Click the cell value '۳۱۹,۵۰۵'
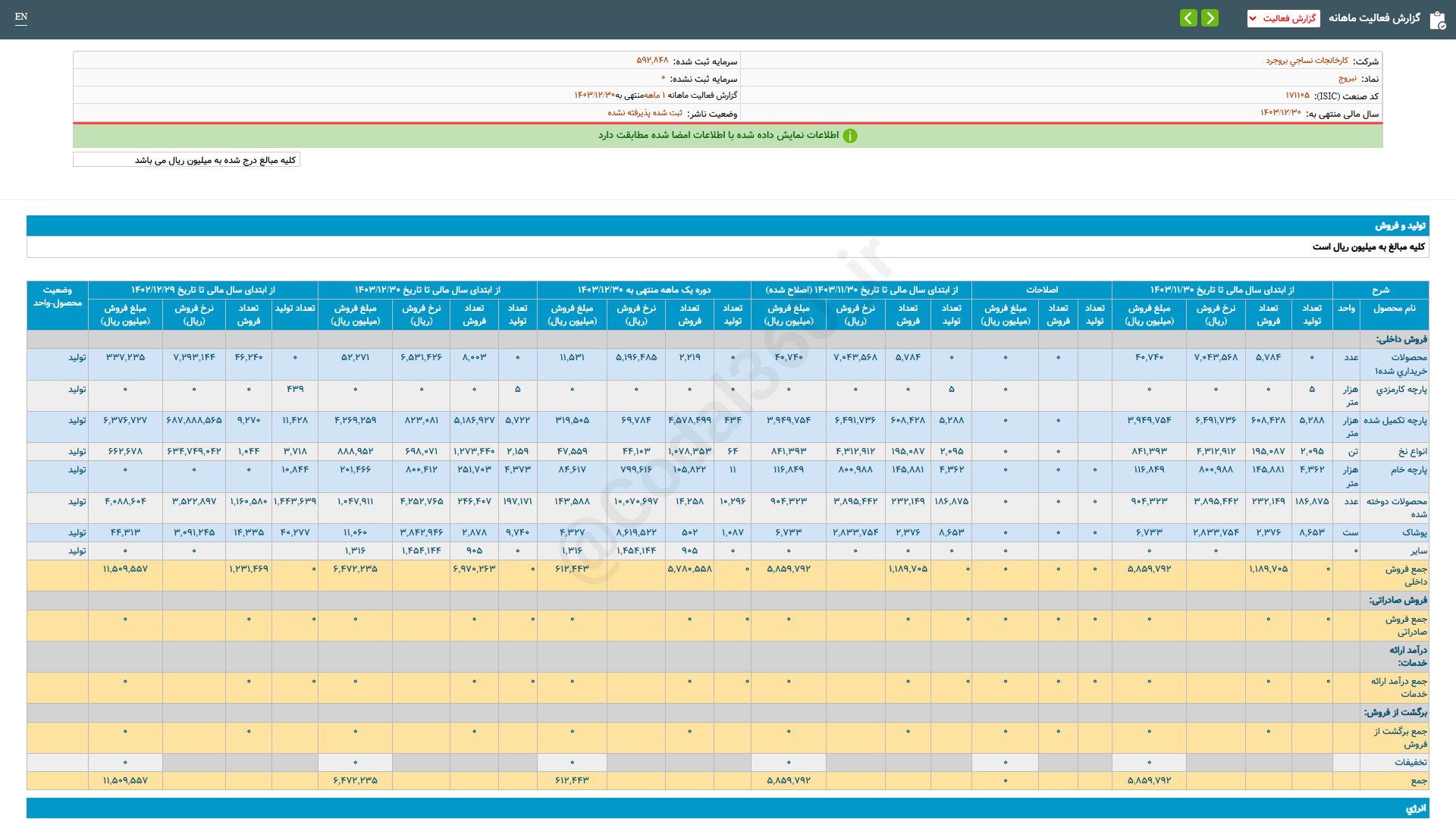The height and width of the screenshot is (819, 1456). point(573,420)
